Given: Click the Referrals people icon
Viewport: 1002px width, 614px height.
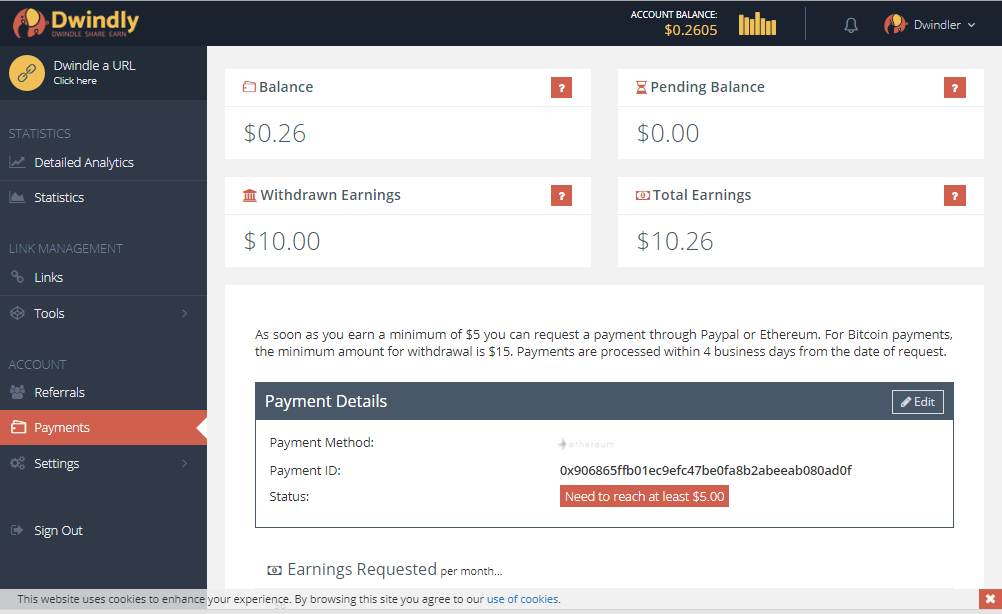Looking at the screenshot, I should click(17, 392).
